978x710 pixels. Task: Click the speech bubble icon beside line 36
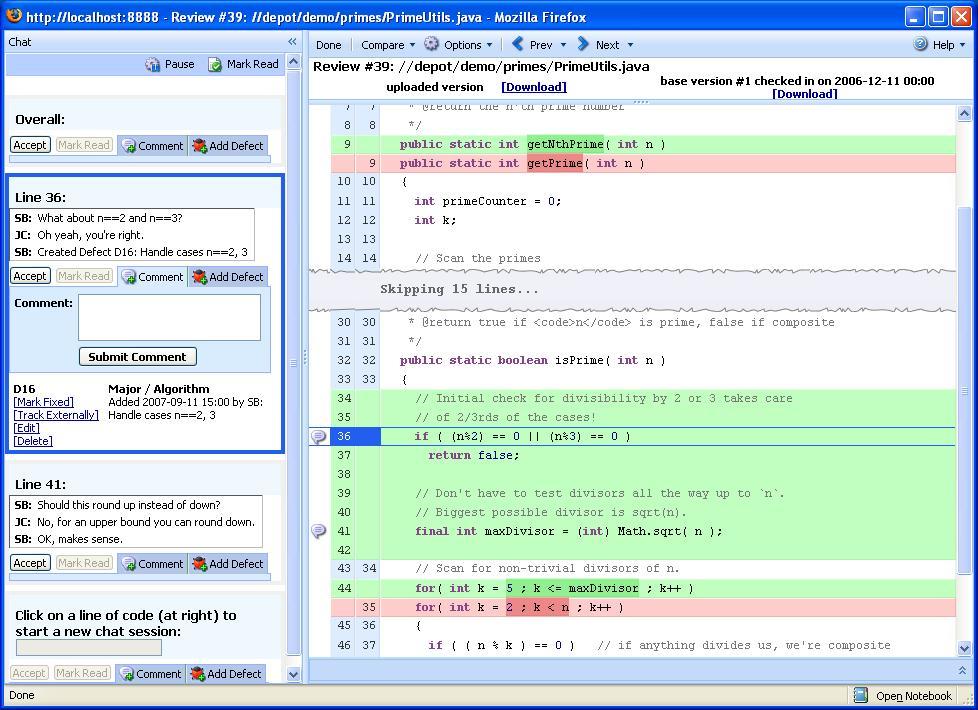coord(318,436)
